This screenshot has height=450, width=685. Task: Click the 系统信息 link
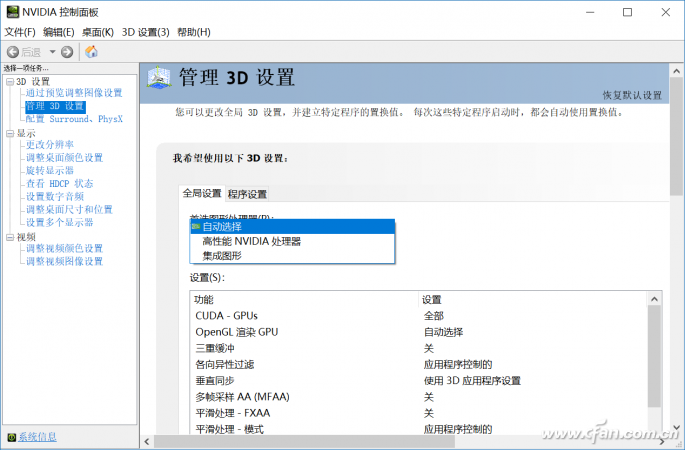(37, 437)
